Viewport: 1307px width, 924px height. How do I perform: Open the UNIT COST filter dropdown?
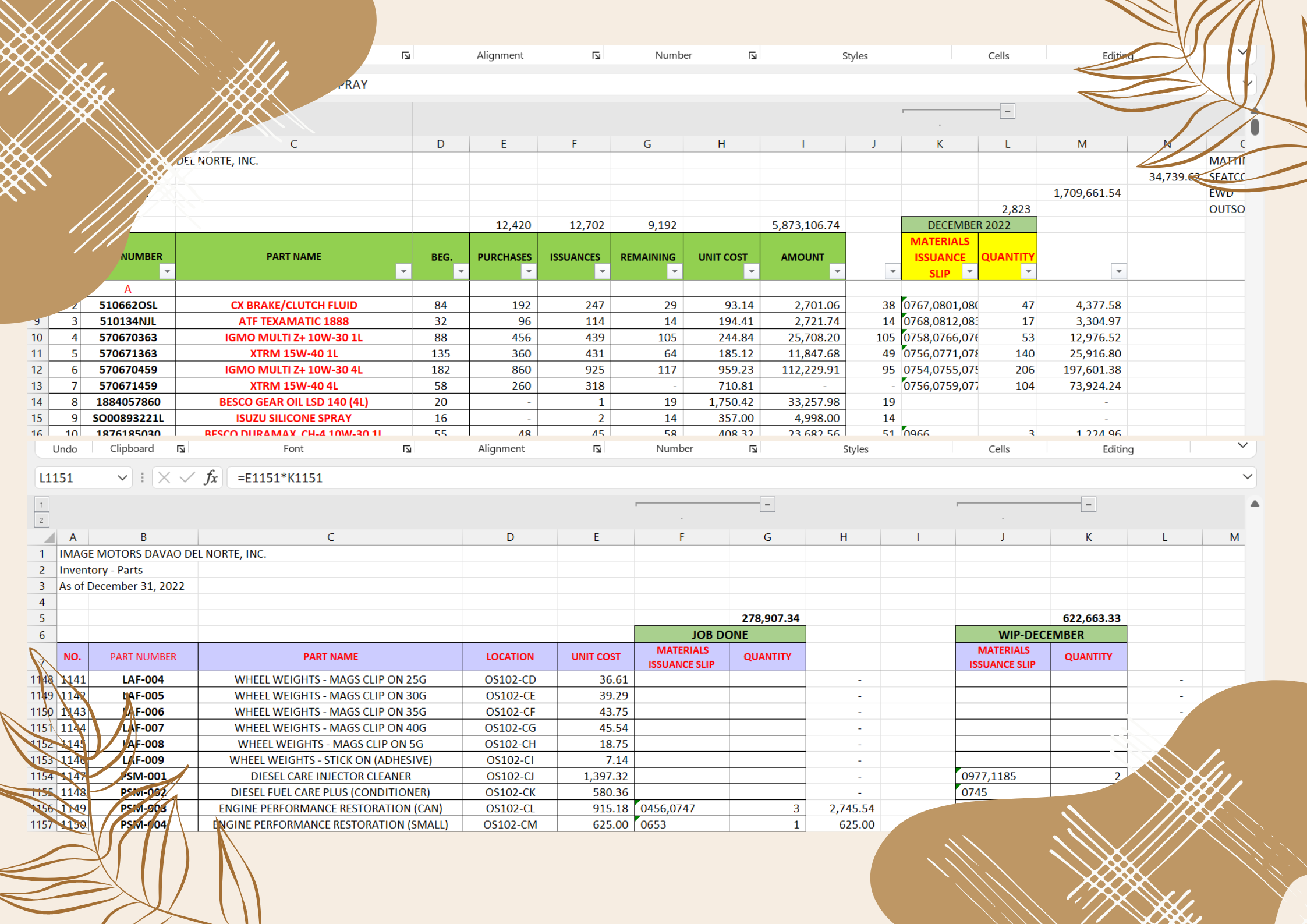752,271
